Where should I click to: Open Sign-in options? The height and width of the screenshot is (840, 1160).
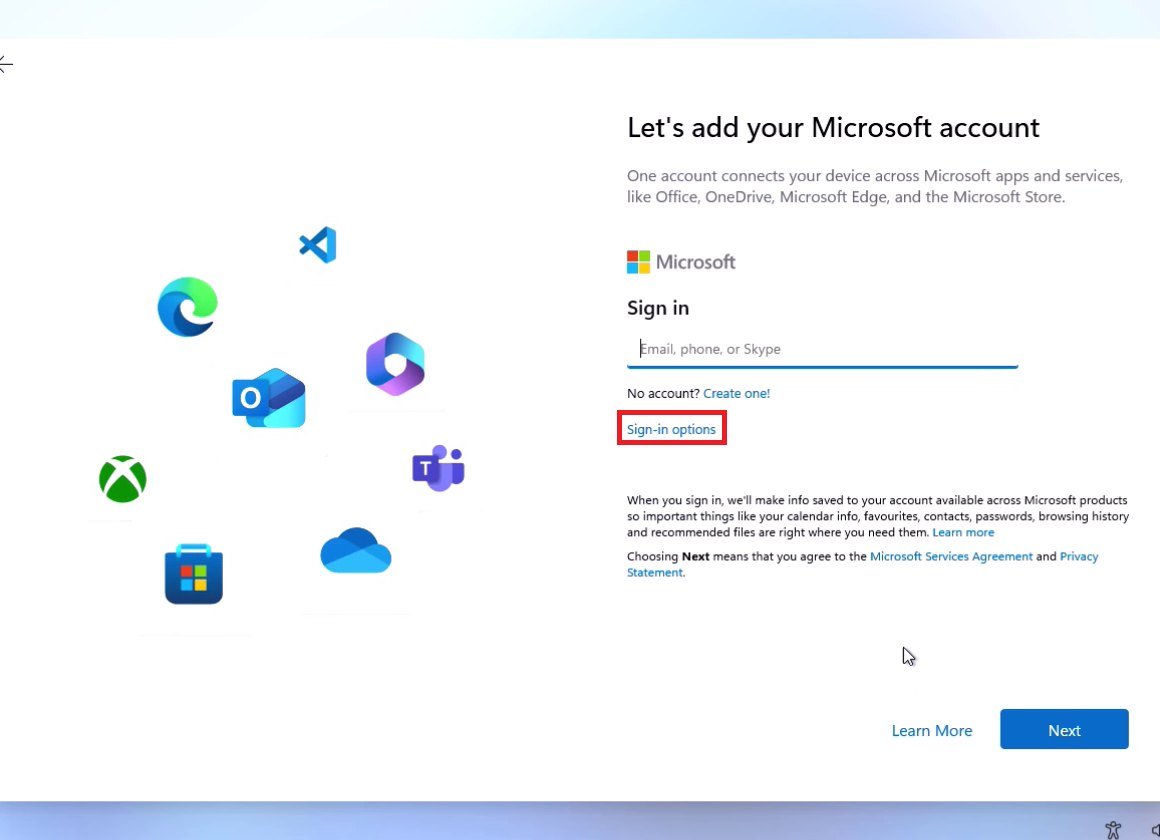671,429
